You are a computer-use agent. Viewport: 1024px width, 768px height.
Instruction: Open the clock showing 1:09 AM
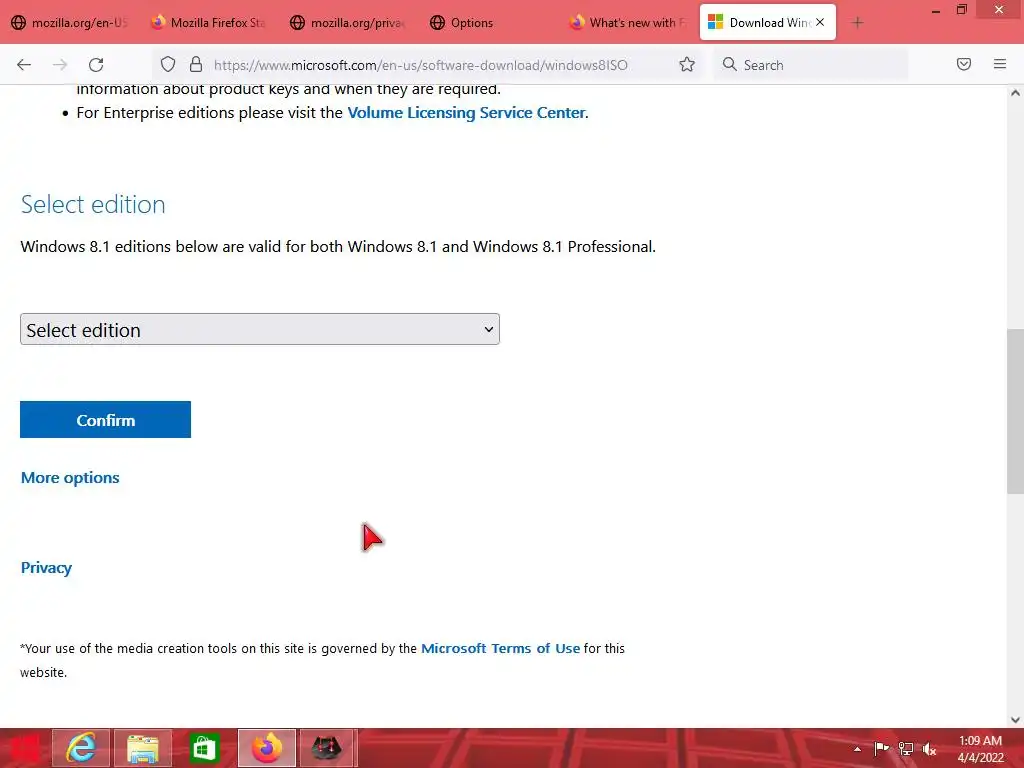pos(980,741)
